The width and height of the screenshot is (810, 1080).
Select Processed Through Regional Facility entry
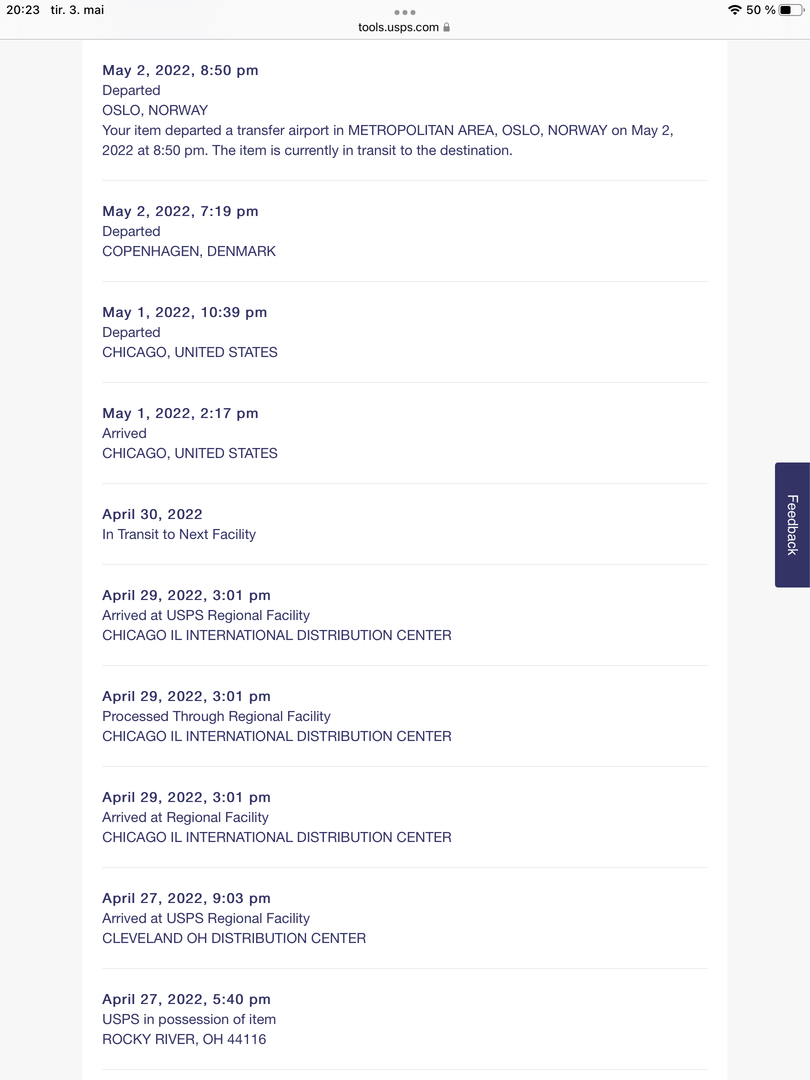[404, 716]
